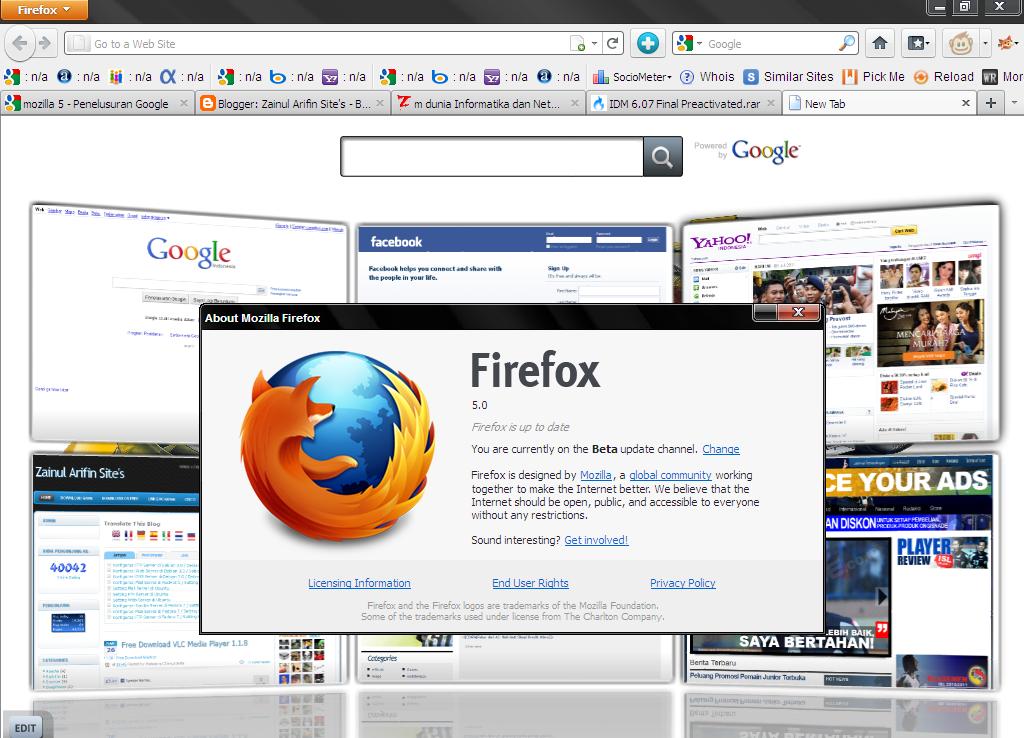1024x738 pixels.
Task: Click the Change link for update channel
Action: pos(720,449)
